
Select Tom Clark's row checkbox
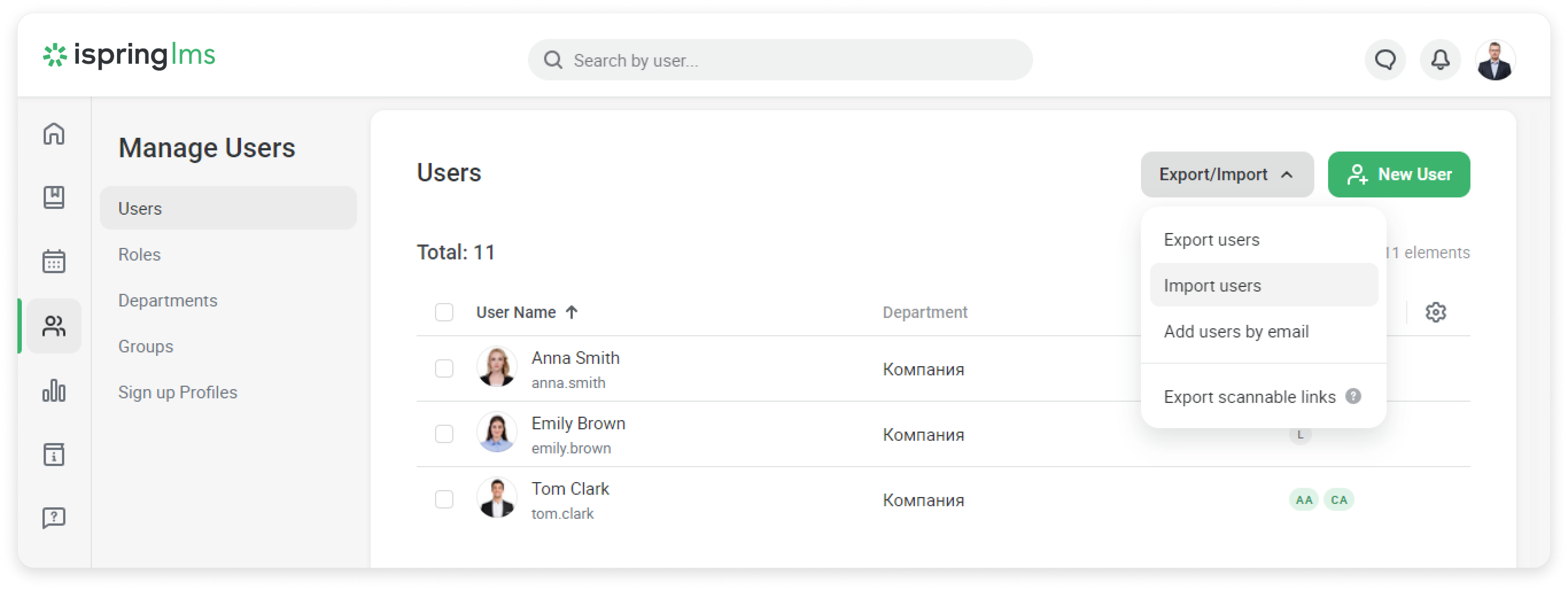point(444,499)
